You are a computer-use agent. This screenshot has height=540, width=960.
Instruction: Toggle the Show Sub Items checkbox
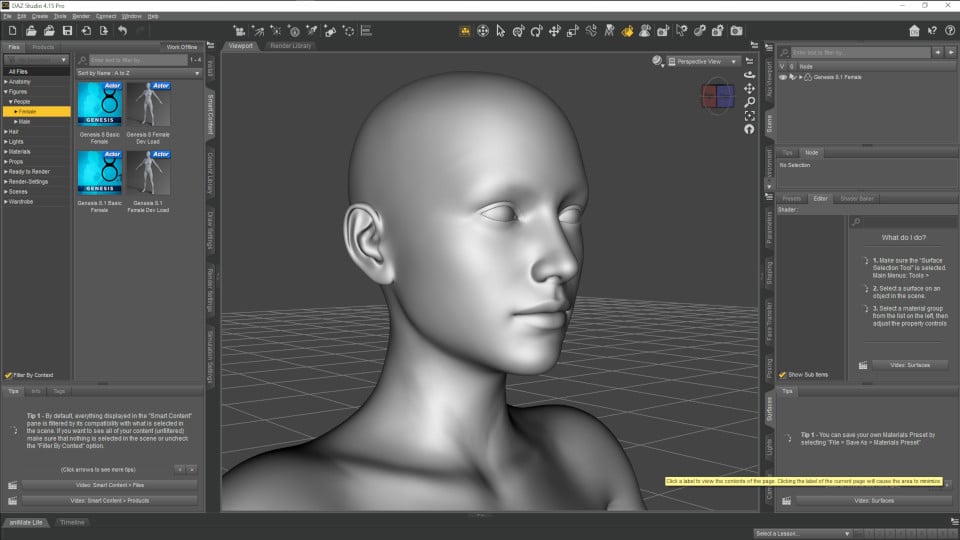pos(783,374)
